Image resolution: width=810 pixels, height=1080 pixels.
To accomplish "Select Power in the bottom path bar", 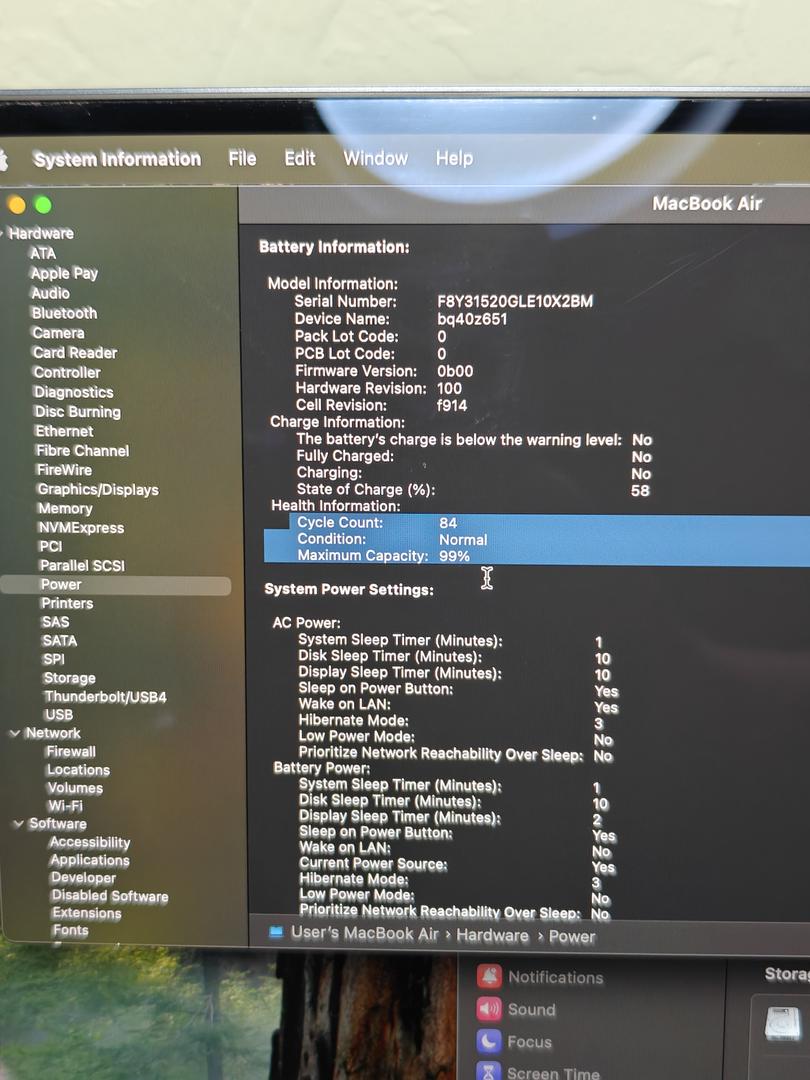I will tap(572, 937).
